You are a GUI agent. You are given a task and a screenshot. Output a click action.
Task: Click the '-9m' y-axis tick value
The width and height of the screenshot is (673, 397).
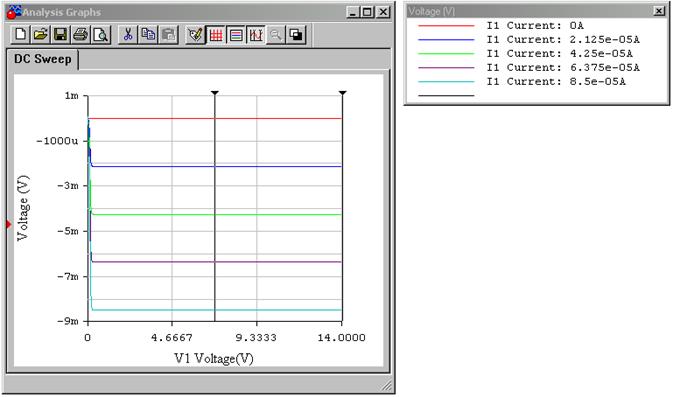tap(68, 321)
